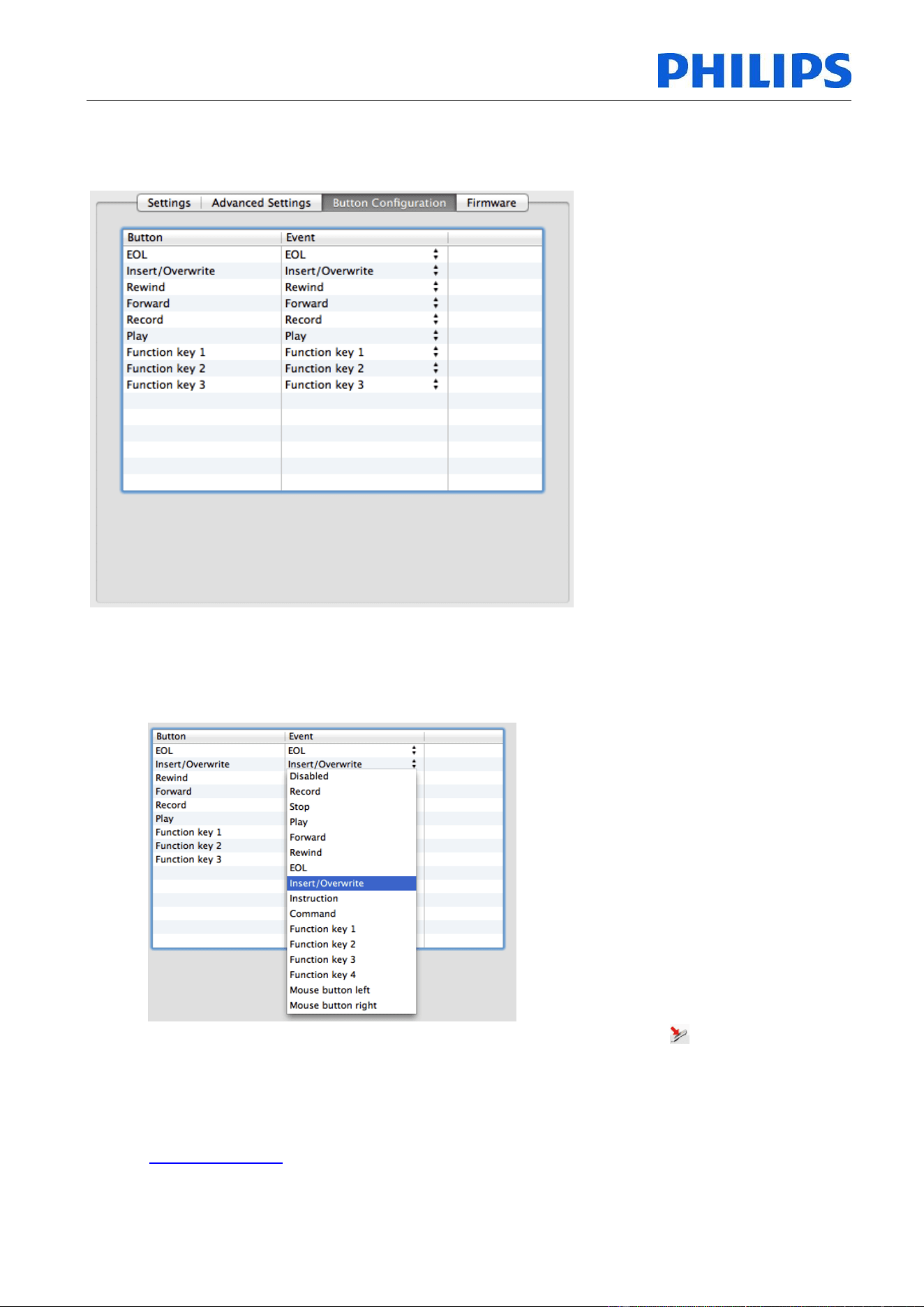Image resolution: width=924 pixels, height=1307 pixels.
Task: Choose Function key 4 from the list
Action: click(x=351, y=975)
